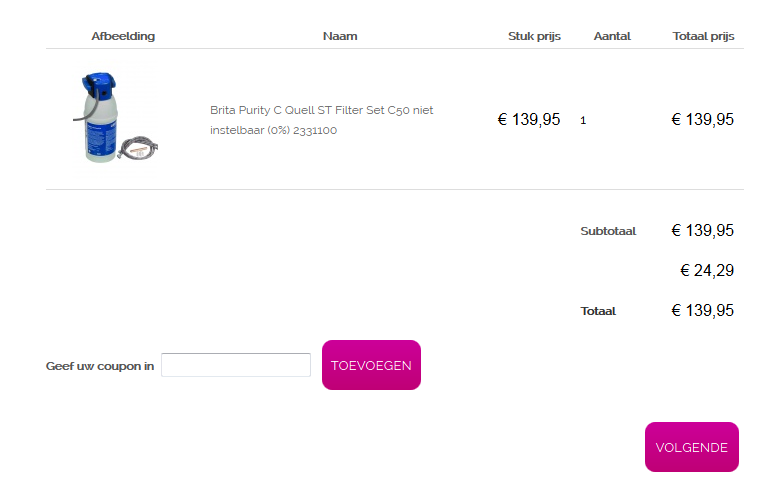Image resolution: width=775 pixels, height=502 pixels.
Task: Click the hose shown in product image
Action: point(139,150)
